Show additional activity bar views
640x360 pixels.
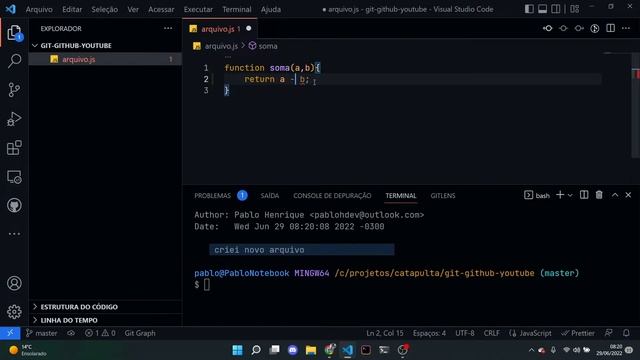click(x=14, y=234)
